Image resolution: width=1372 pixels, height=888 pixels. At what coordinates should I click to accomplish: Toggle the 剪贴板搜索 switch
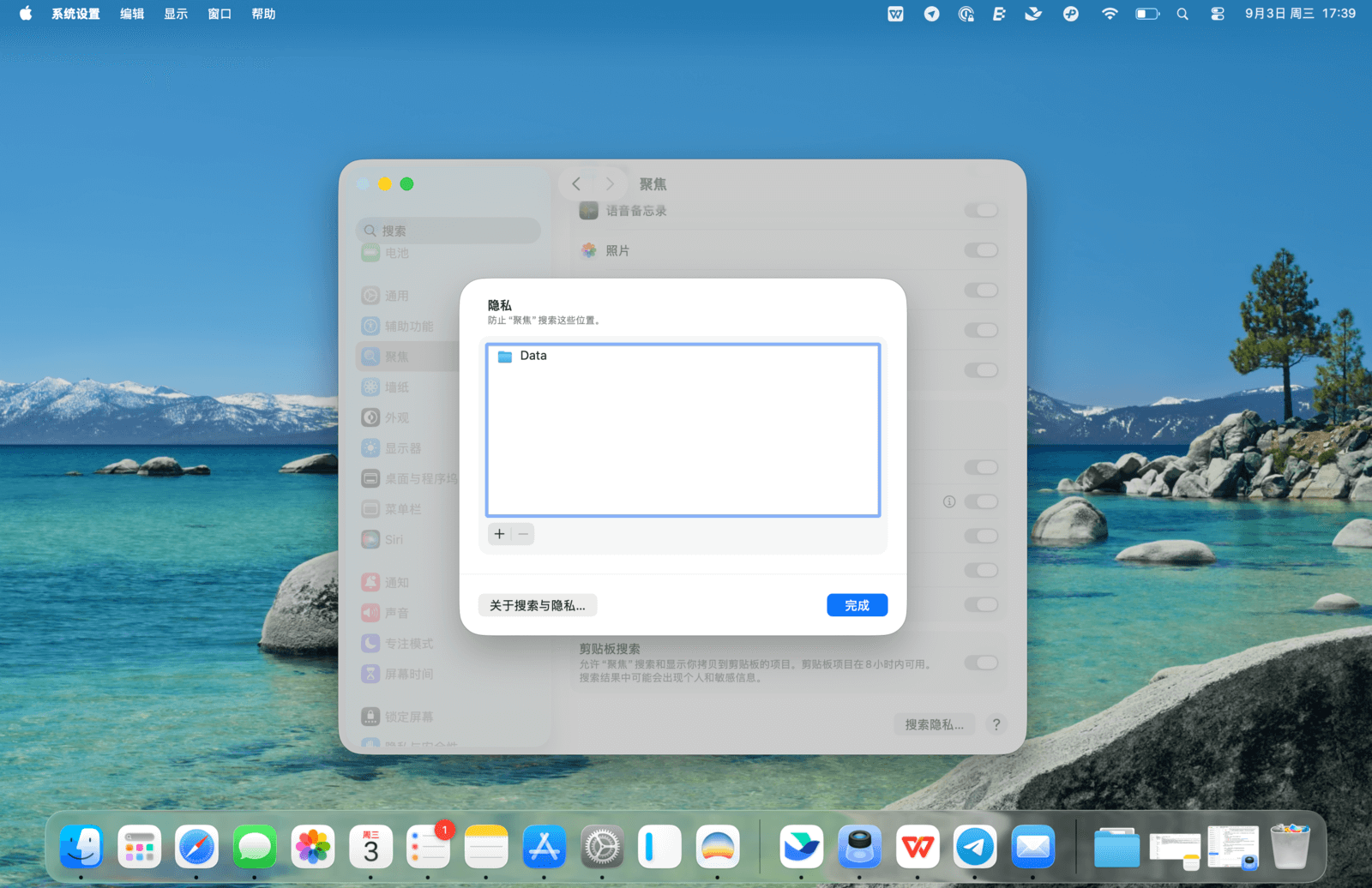pyautogui.click(x=981, y=663)
